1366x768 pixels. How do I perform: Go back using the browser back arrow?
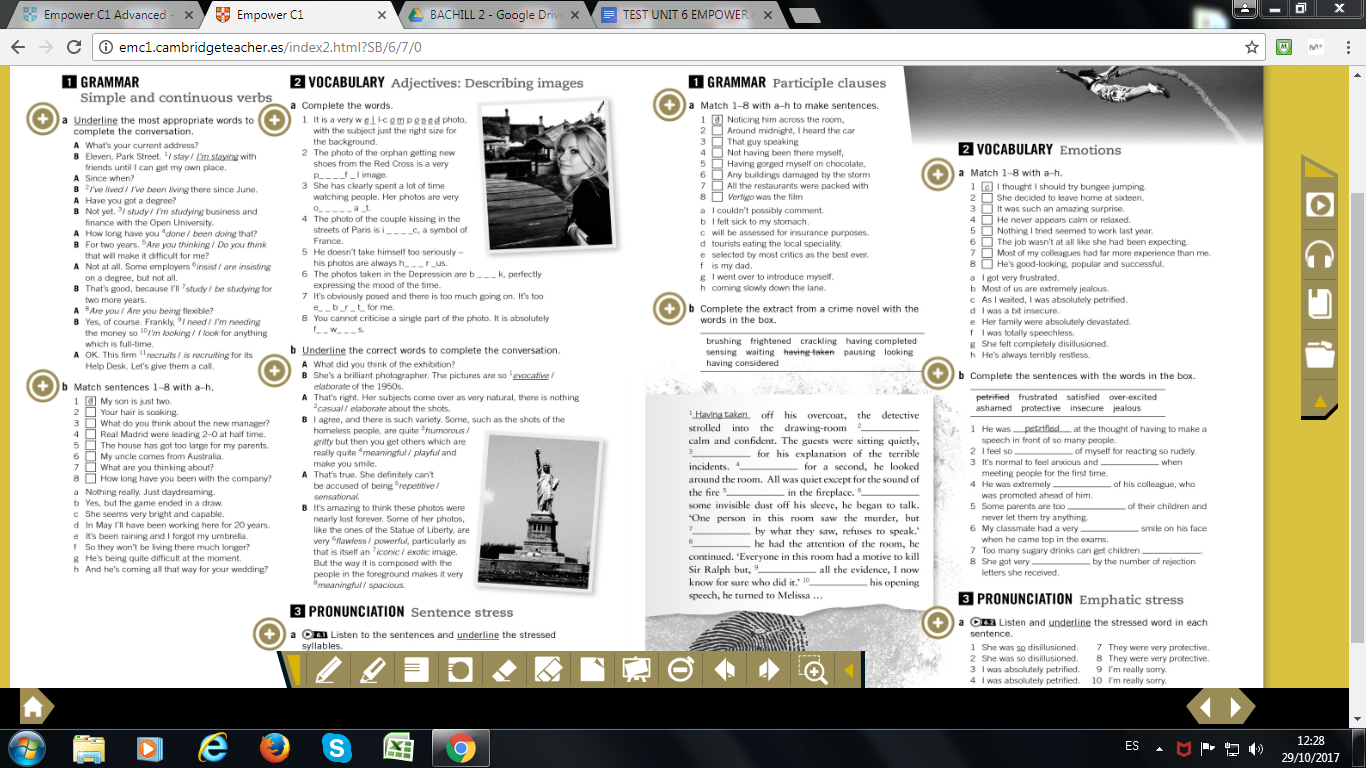pos(17,46)
